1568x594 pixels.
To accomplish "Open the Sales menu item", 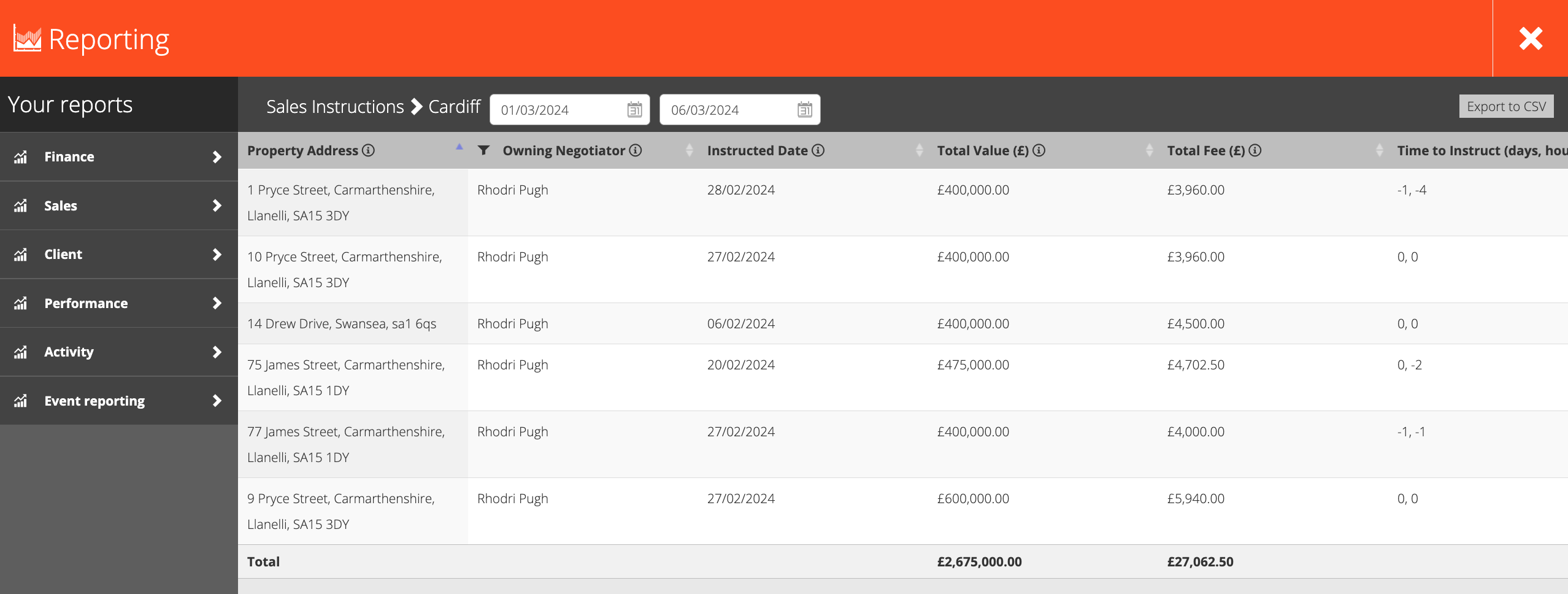I will [119, 206].
